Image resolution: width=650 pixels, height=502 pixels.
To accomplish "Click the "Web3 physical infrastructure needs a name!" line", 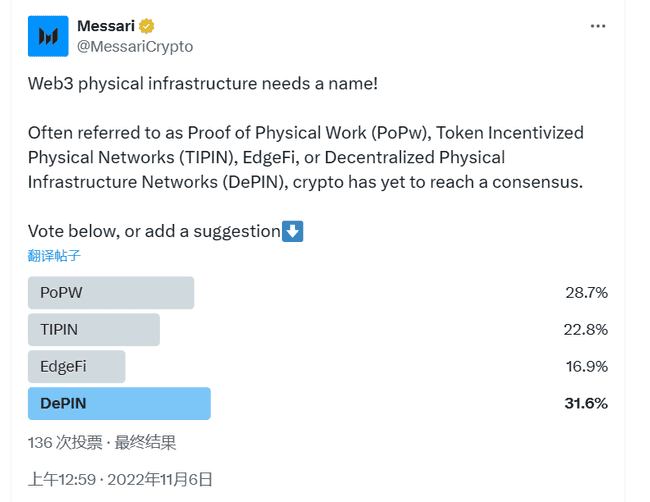I will (x=203, y=82).
